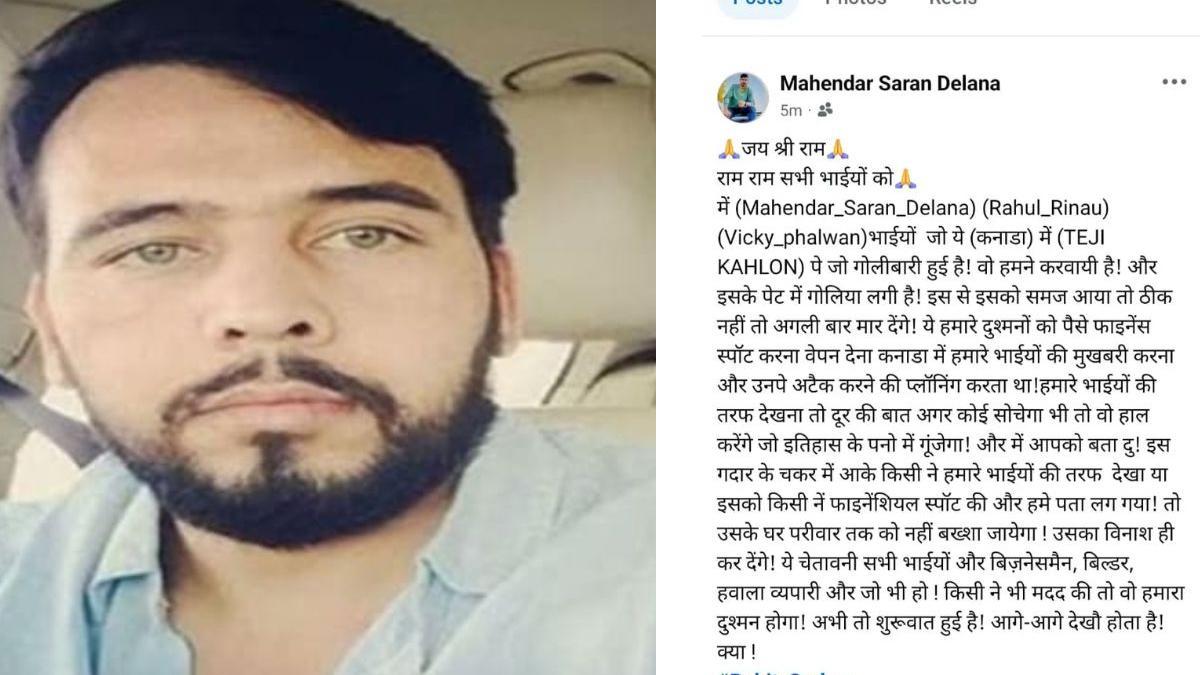Switch to the Reels tab

(952, 3)
